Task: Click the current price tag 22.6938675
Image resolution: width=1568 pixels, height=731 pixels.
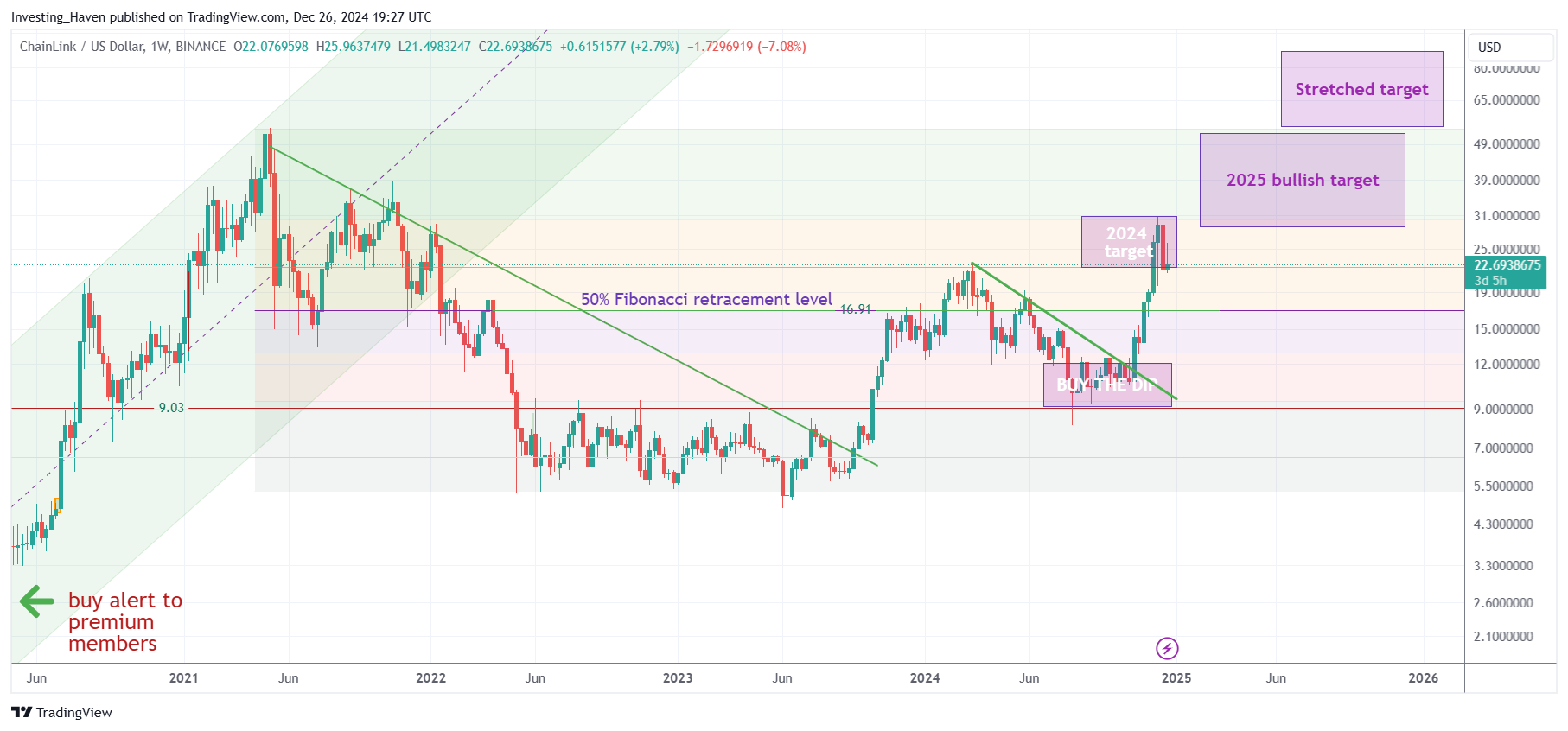Action: [1507, 265]
